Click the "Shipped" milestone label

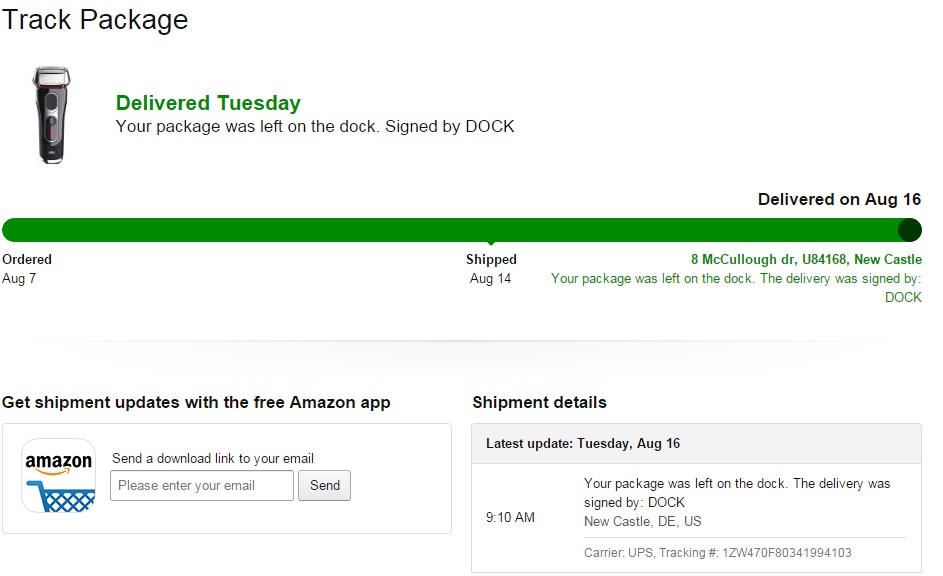tap(491, 259)
